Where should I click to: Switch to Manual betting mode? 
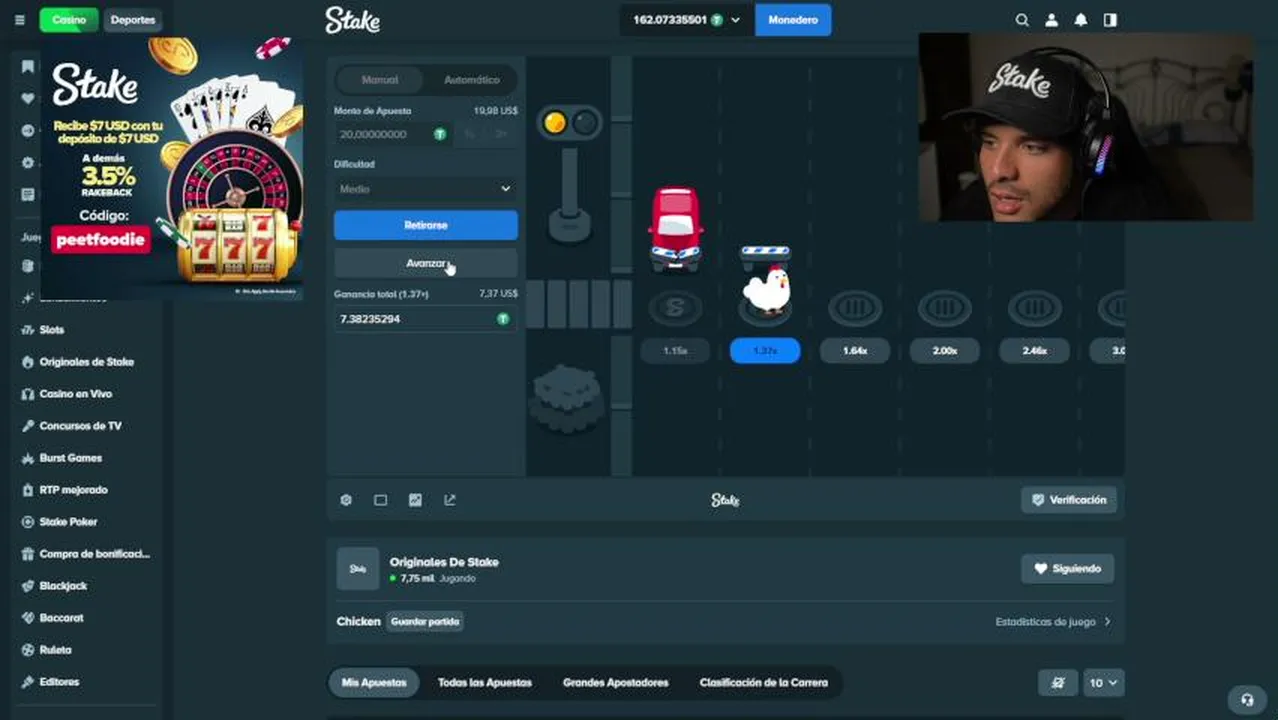[380, 80]
